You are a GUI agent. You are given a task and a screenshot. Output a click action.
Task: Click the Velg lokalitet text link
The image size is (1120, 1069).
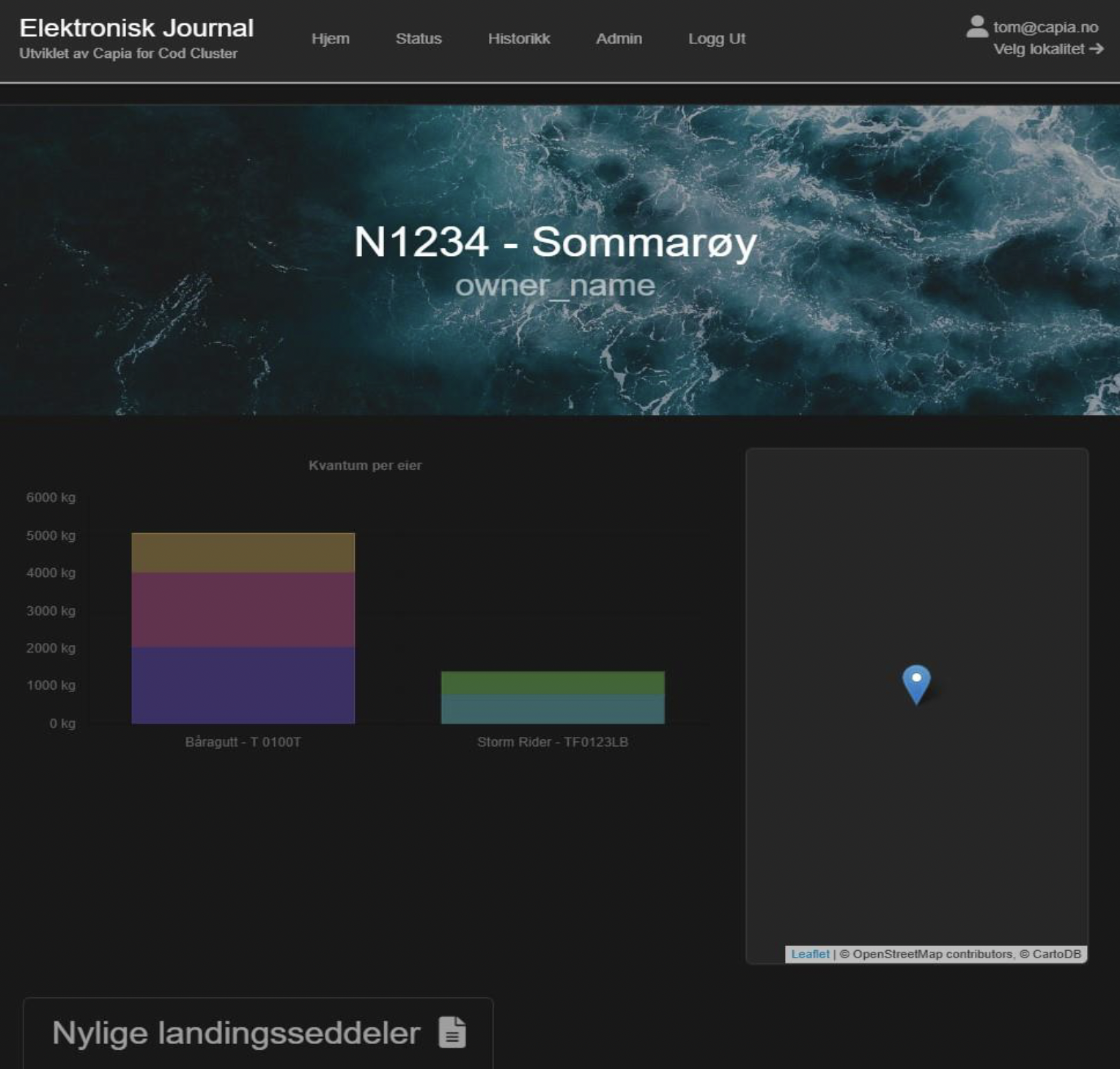point(1039,49)
